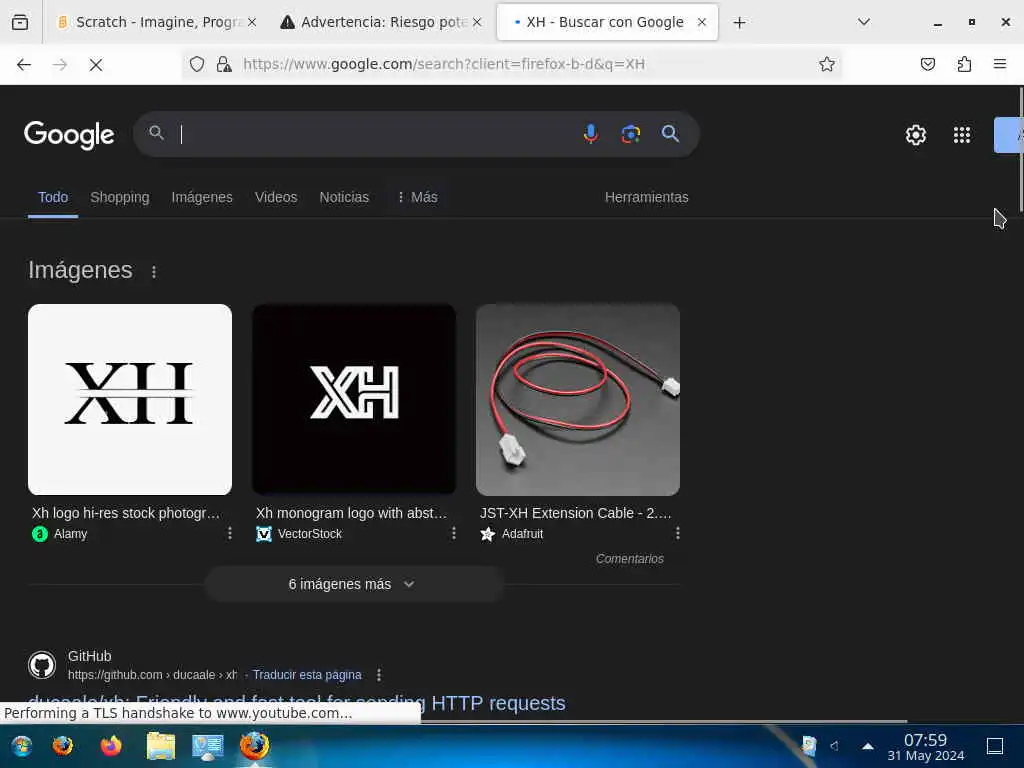Screen dimensions: 1024x768
Task: Open GitHub result favicon
Action: coord(42,665)
